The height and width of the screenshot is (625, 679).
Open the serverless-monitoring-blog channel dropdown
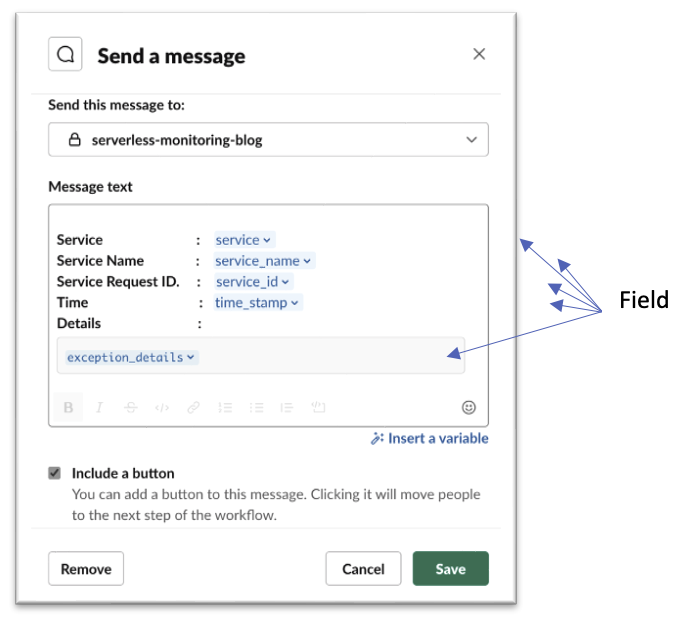(268, 139)
